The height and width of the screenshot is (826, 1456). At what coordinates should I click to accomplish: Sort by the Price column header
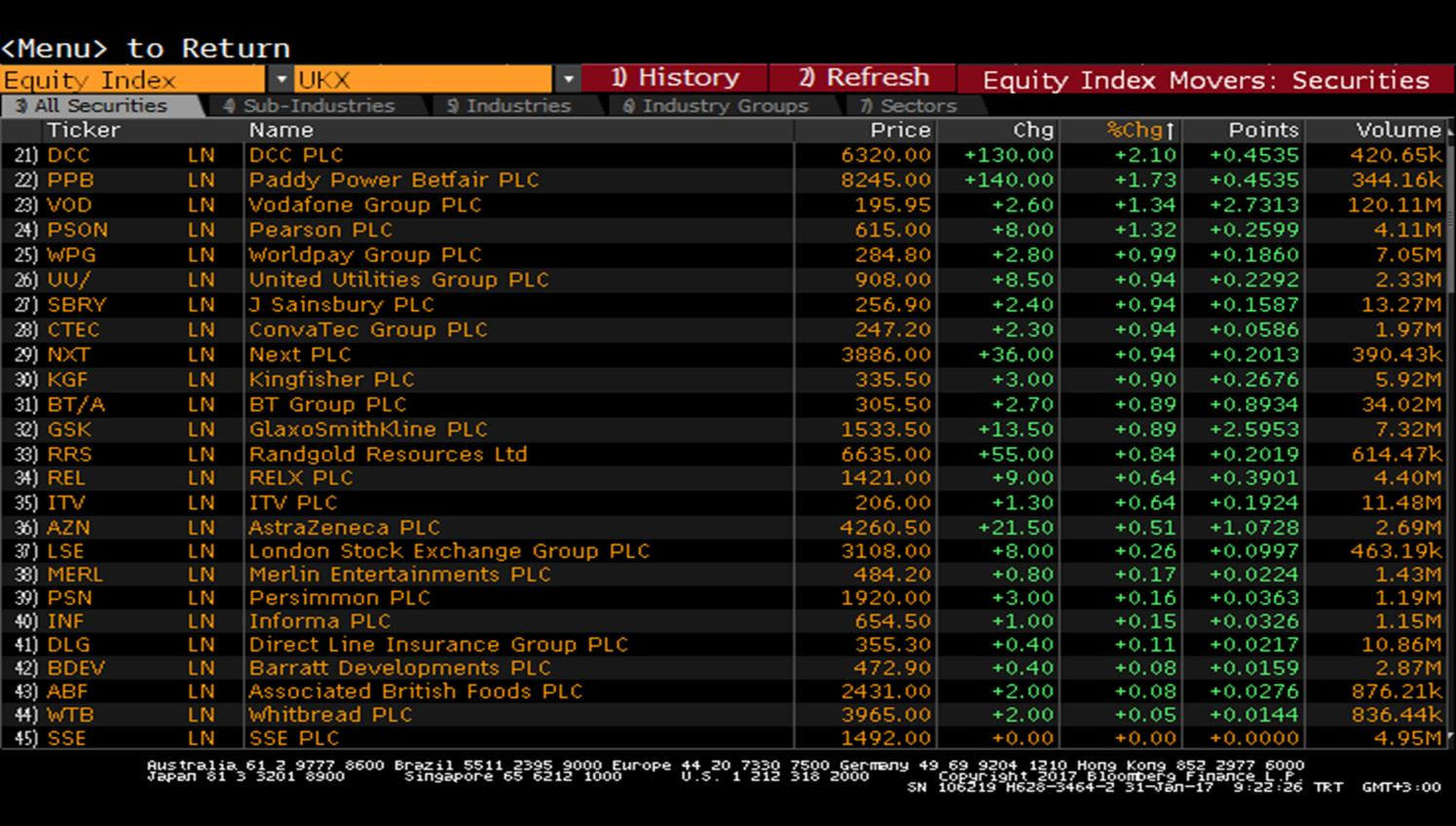point(901,130)
